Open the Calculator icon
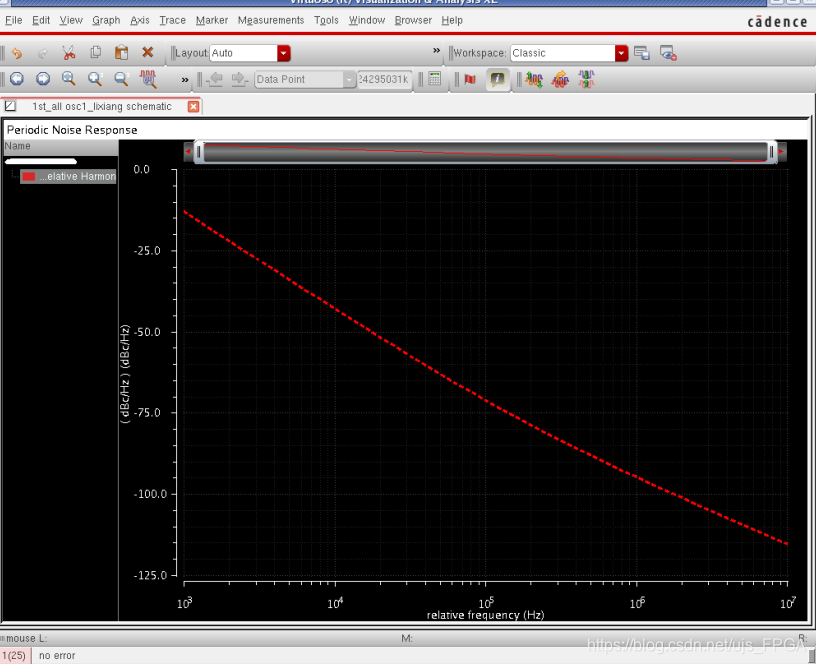 435,79
